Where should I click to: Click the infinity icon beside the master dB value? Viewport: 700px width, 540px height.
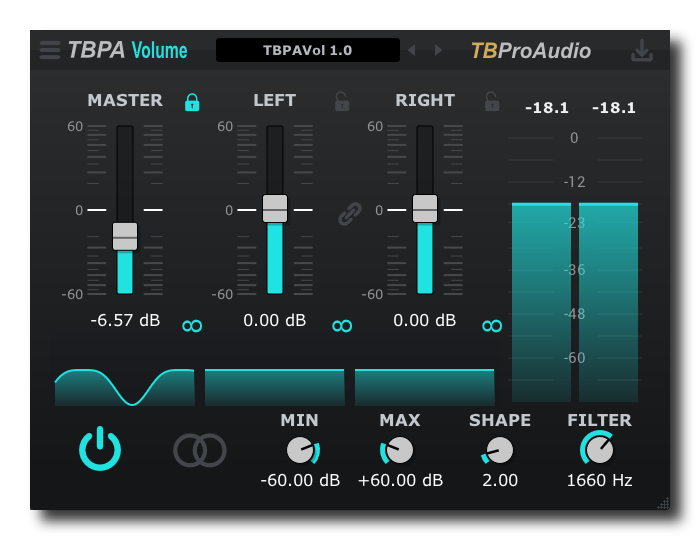click(x=192, y=325)
